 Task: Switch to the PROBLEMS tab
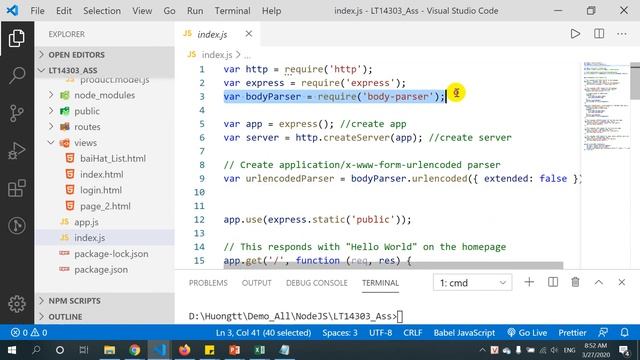click(x=208, y=283)
